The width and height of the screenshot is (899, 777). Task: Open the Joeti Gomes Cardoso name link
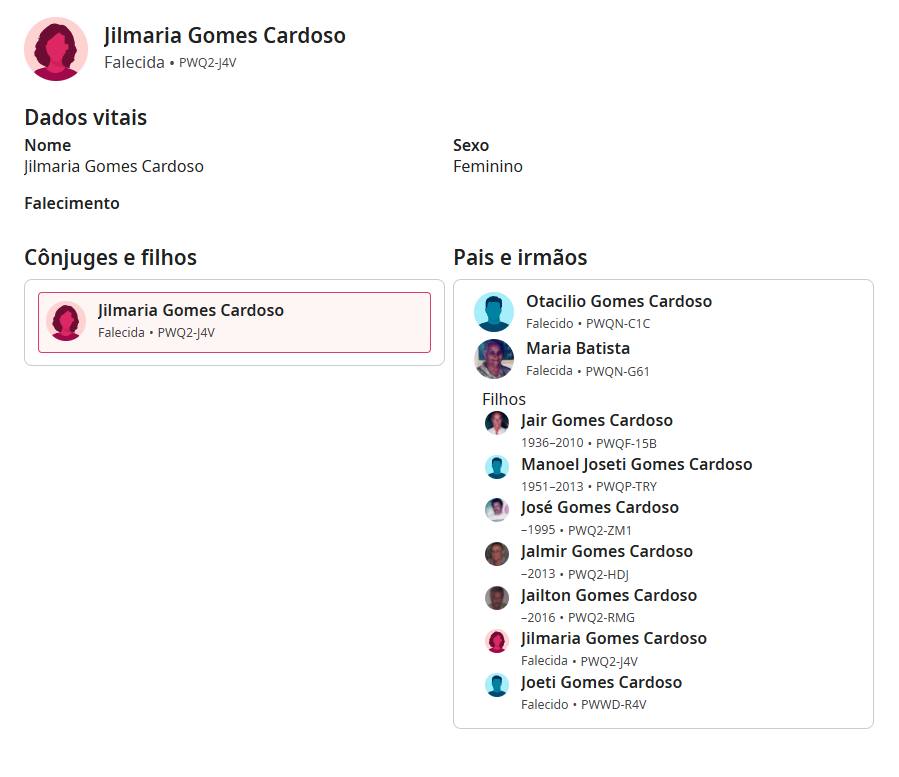(601, 682)
